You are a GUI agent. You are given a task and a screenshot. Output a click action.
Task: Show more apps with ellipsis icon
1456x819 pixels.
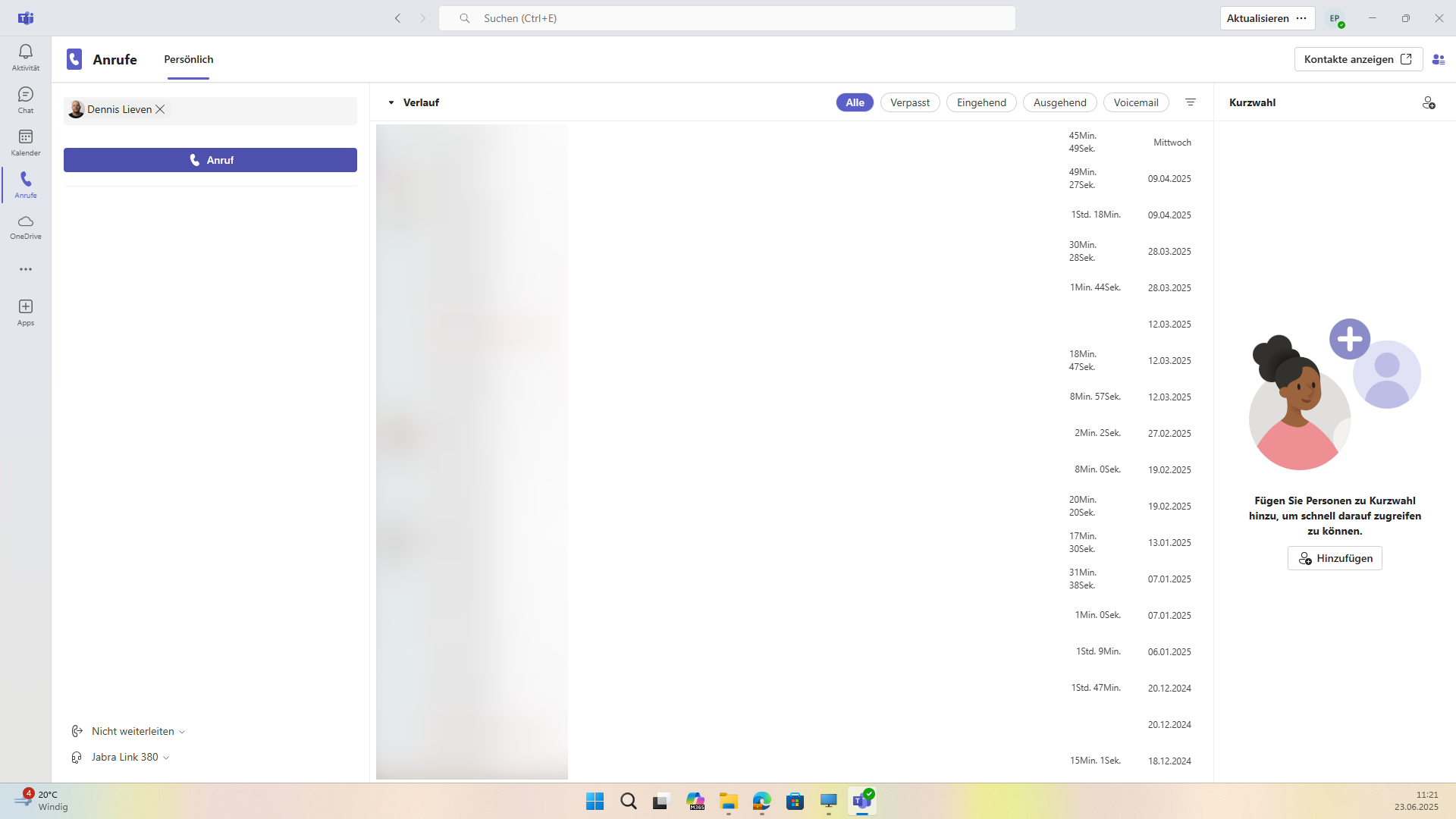26,269
